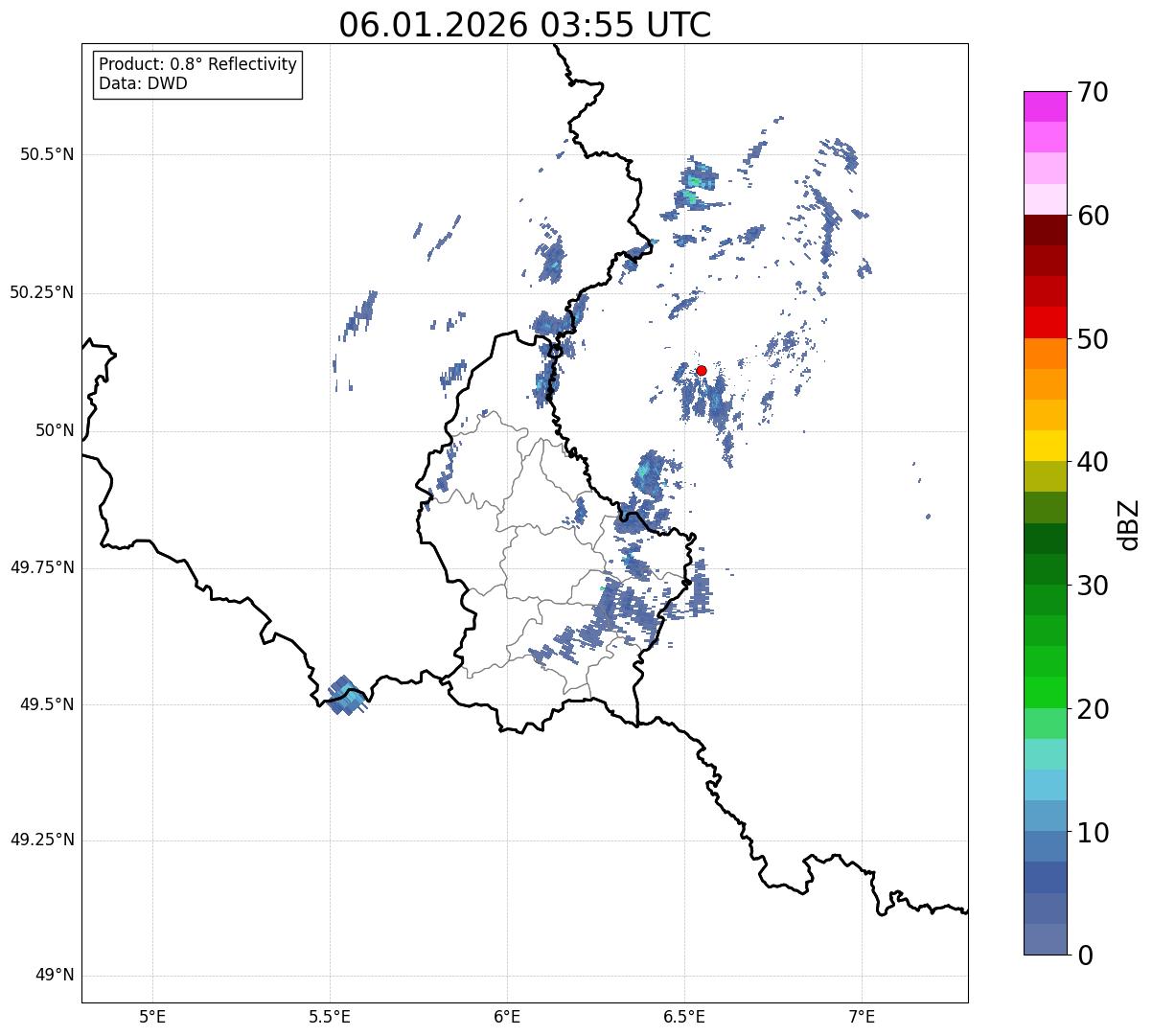Click the bright green swatch just above 20 dBZ
This screenshot has height=1036, width=1152.
point(1045,693)
